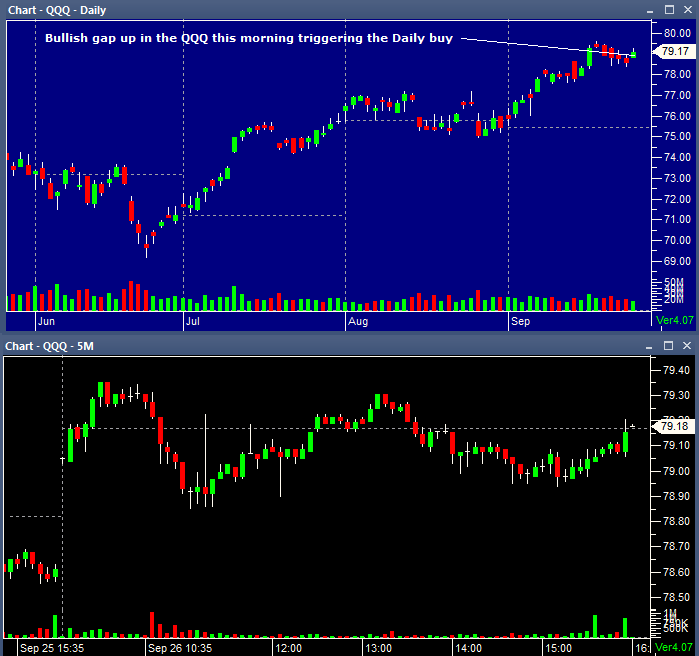Click the 74.00 price level on Daily scale
This screenshot has height=656, width=699.
point(677,157)
